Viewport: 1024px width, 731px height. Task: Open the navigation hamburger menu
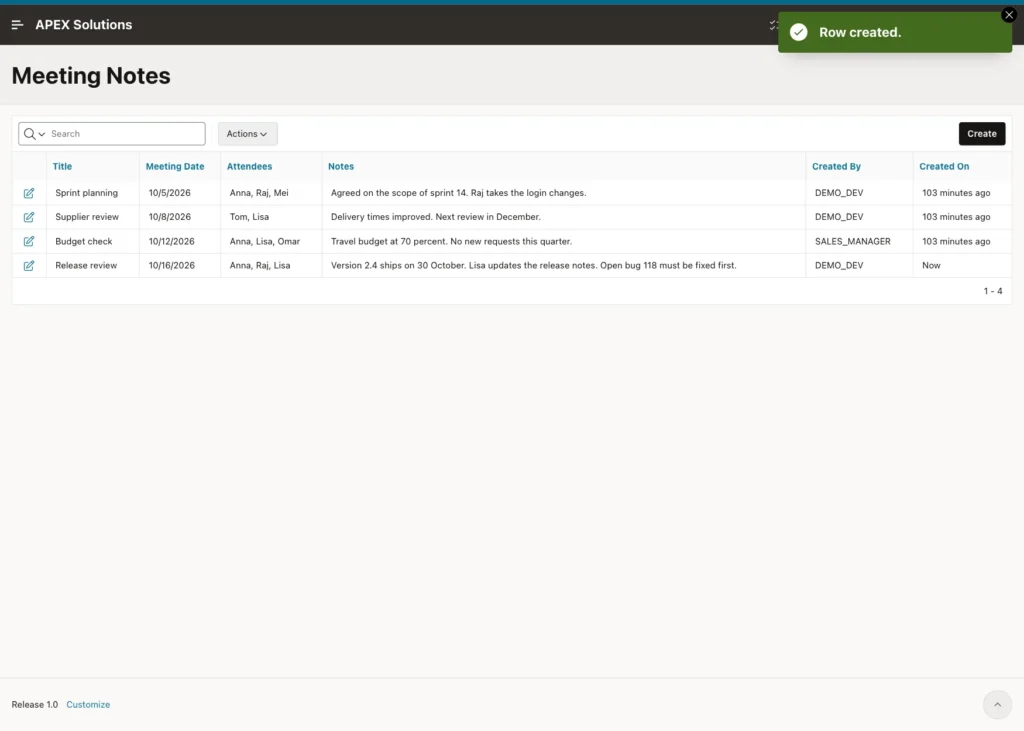18,25
